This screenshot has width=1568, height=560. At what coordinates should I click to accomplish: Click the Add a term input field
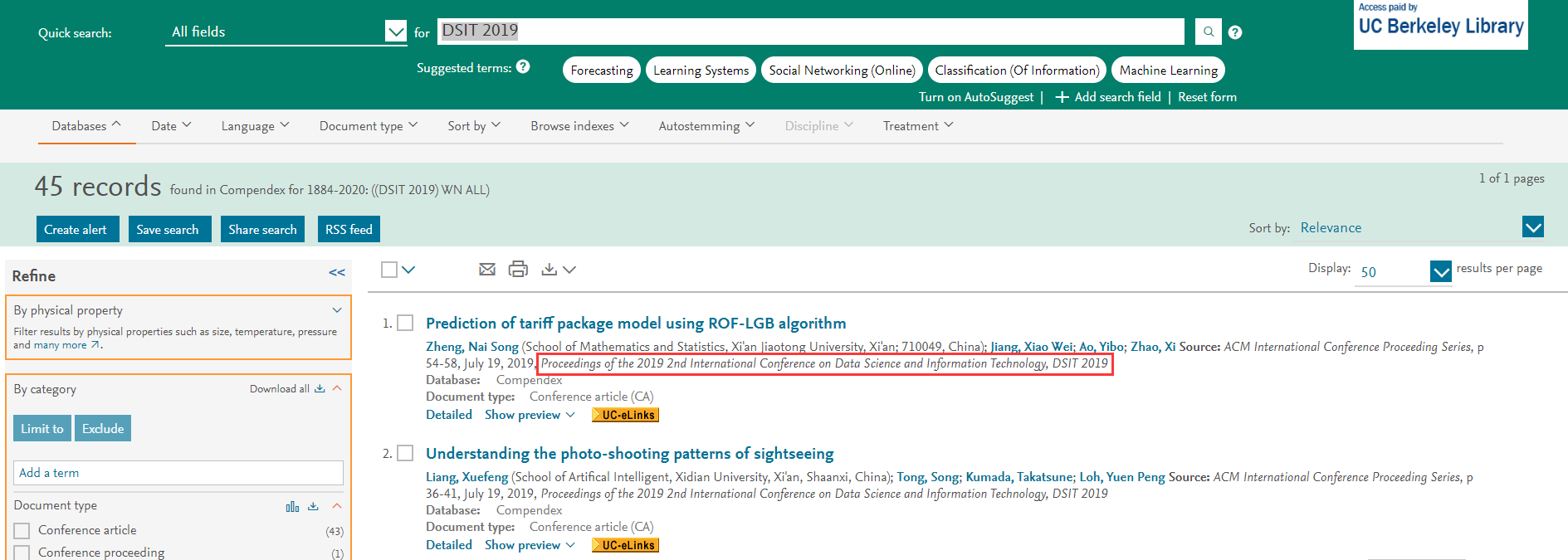click(x=178, y=473)
